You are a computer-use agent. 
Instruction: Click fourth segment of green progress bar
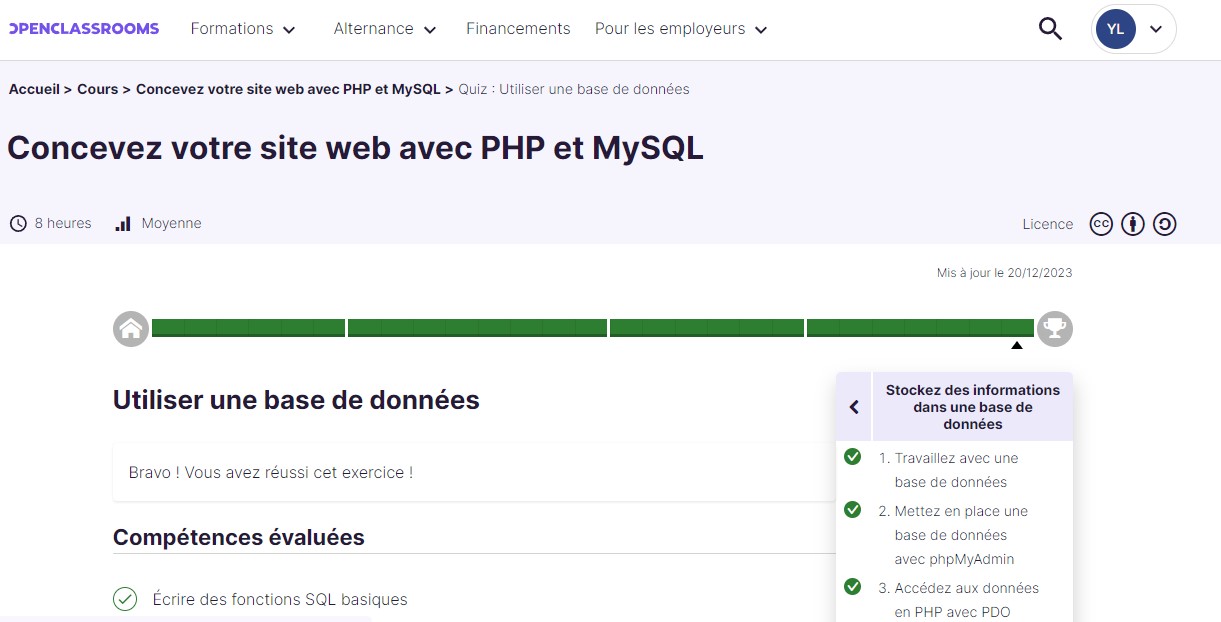920,328
